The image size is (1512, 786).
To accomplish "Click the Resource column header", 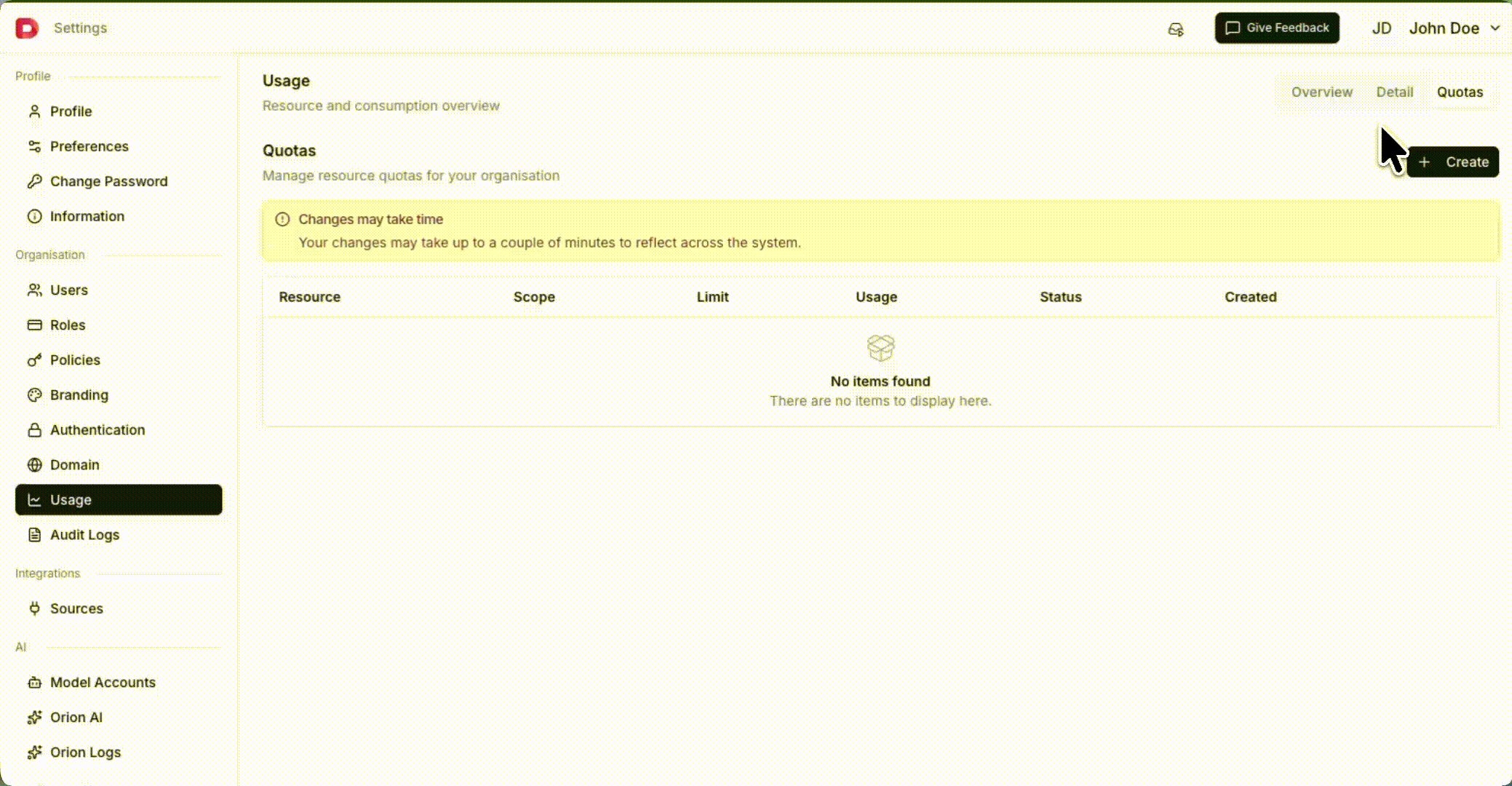I will tap(309, 297).
